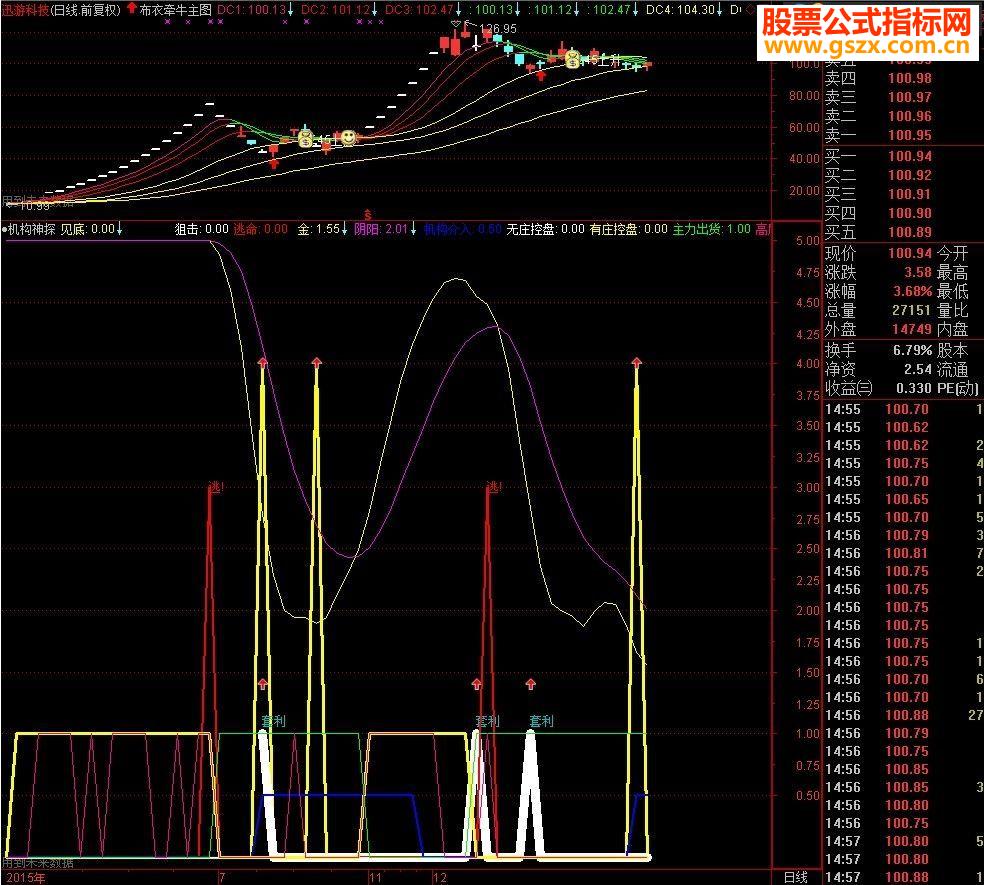Image resolution: width=984 pixels, height=885 pixels.
Task: Click the 10.99 low price label
Action: click(x=35, y=206)
